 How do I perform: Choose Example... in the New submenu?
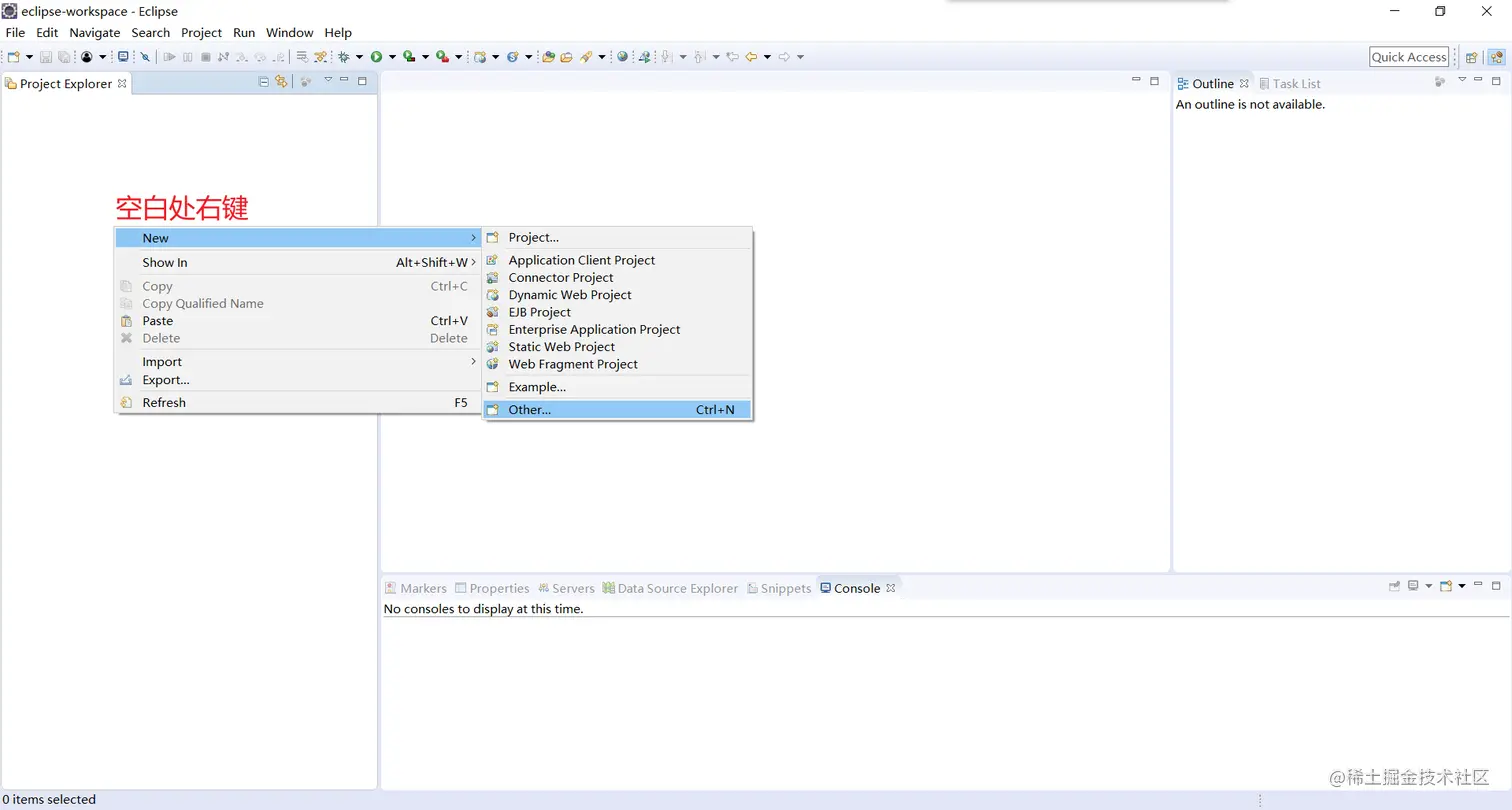click(617, 387)
